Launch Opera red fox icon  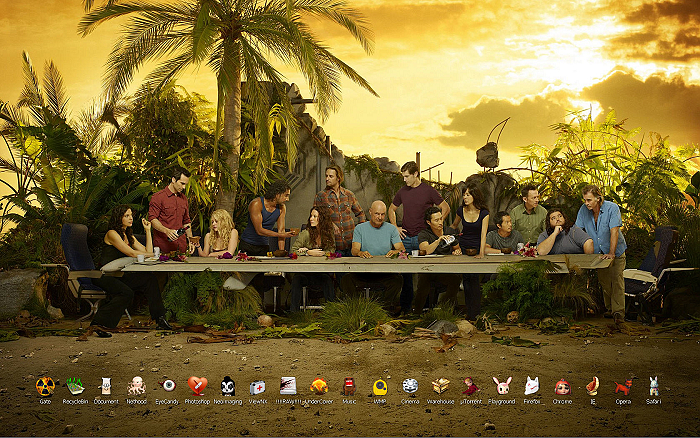pos(623,386)
